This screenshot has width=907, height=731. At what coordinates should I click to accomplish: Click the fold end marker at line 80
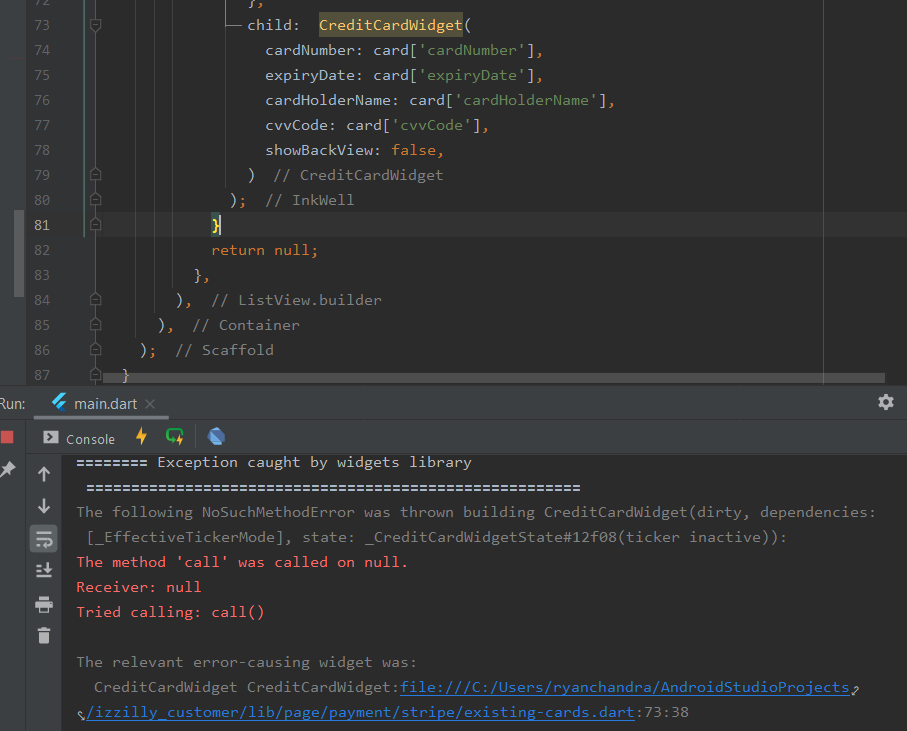(95, 200)
